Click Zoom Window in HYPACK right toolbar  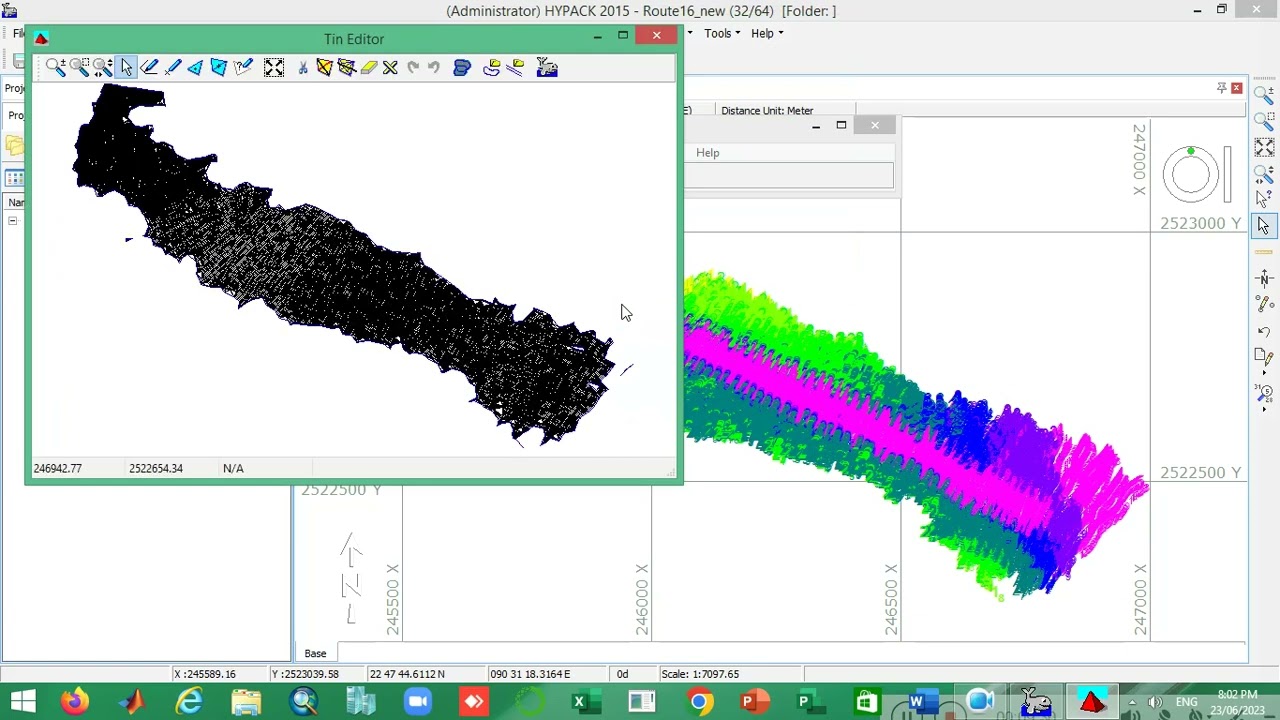pos(1264,121)
